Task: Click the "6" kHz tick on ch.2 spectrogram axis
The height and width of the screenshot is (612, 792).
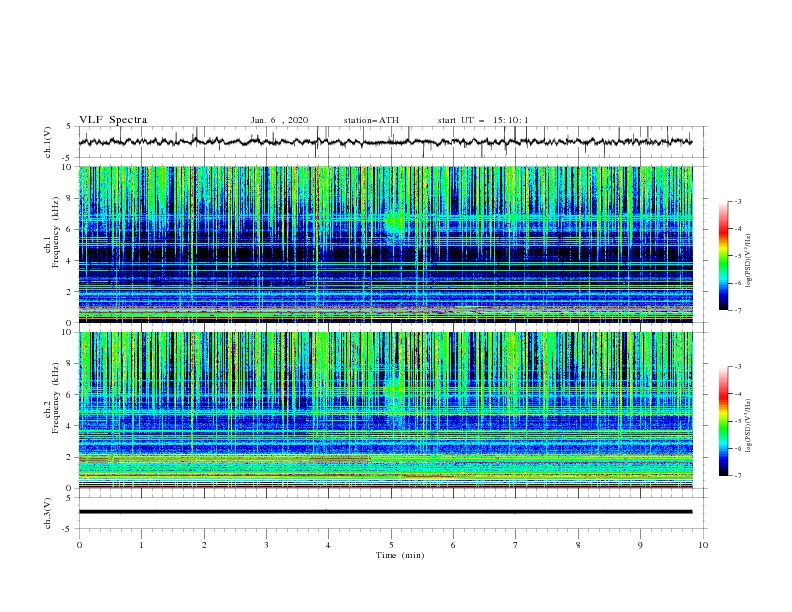Action: (x=69, y=395)
